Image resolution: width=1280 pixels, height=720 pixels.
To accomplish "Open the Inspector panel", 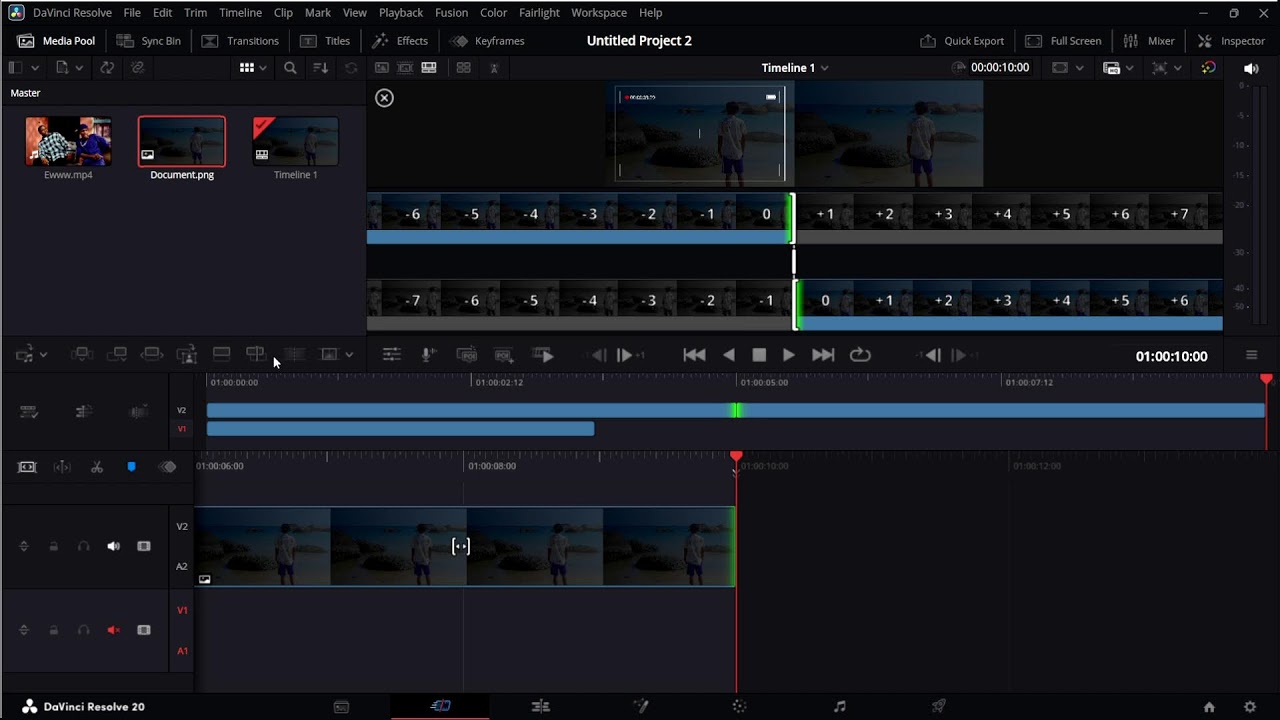I will [x=1232, y=41].
